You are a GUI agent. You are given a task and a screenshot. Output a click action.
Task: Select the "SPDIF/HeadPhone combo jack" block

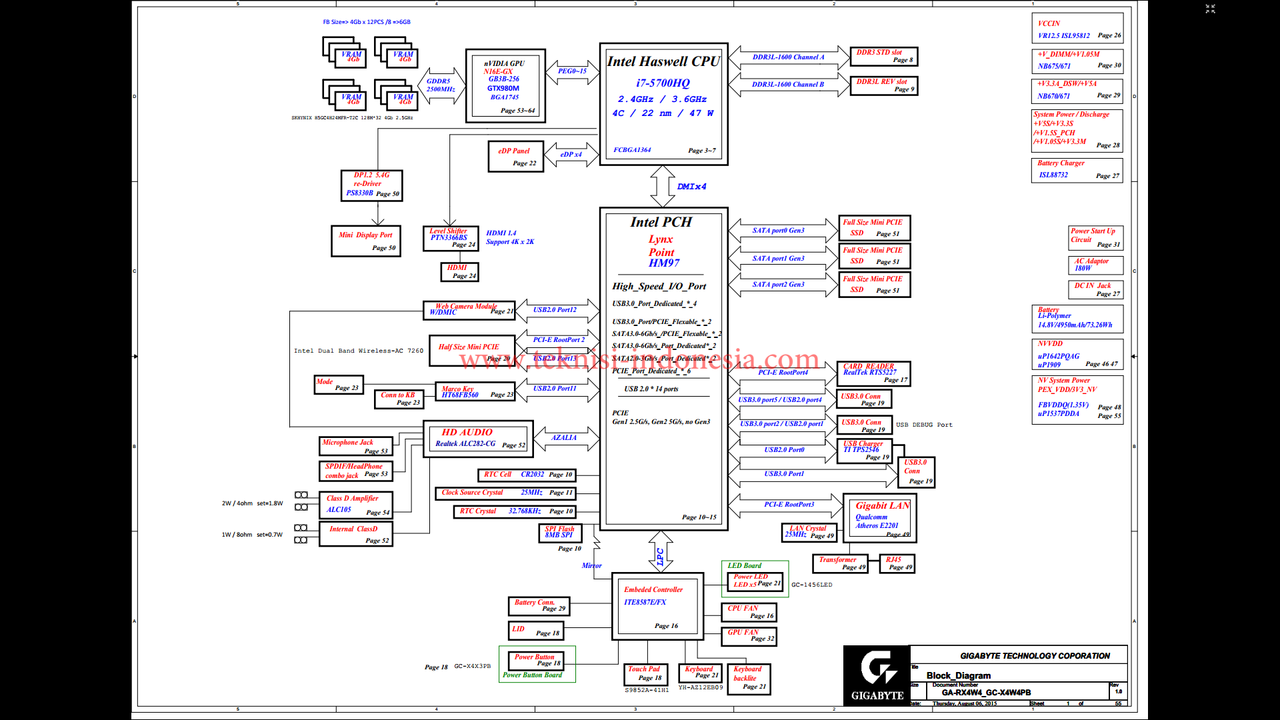pos(355,470)
